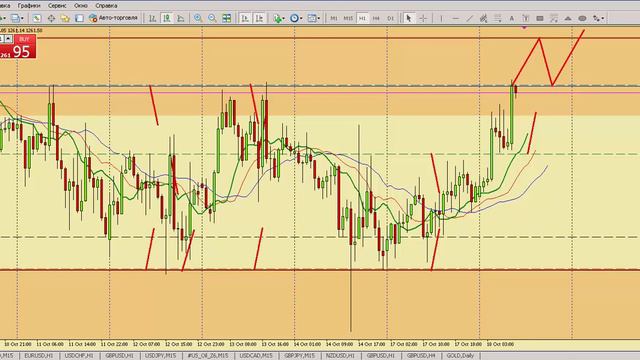Select the equidistant channel tool
640x360 pixels.
pyautogui.click(x=484, y=18)
